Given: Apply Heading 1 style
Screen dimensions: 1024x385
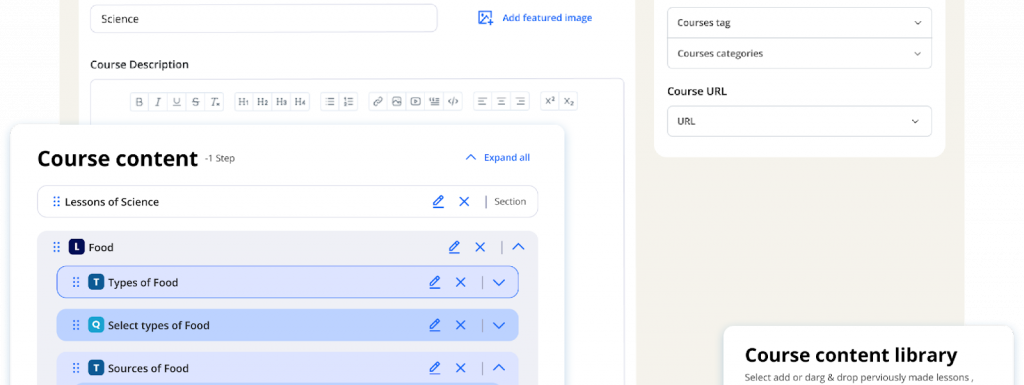Looking at the screenshot, I should coord(244,102).
